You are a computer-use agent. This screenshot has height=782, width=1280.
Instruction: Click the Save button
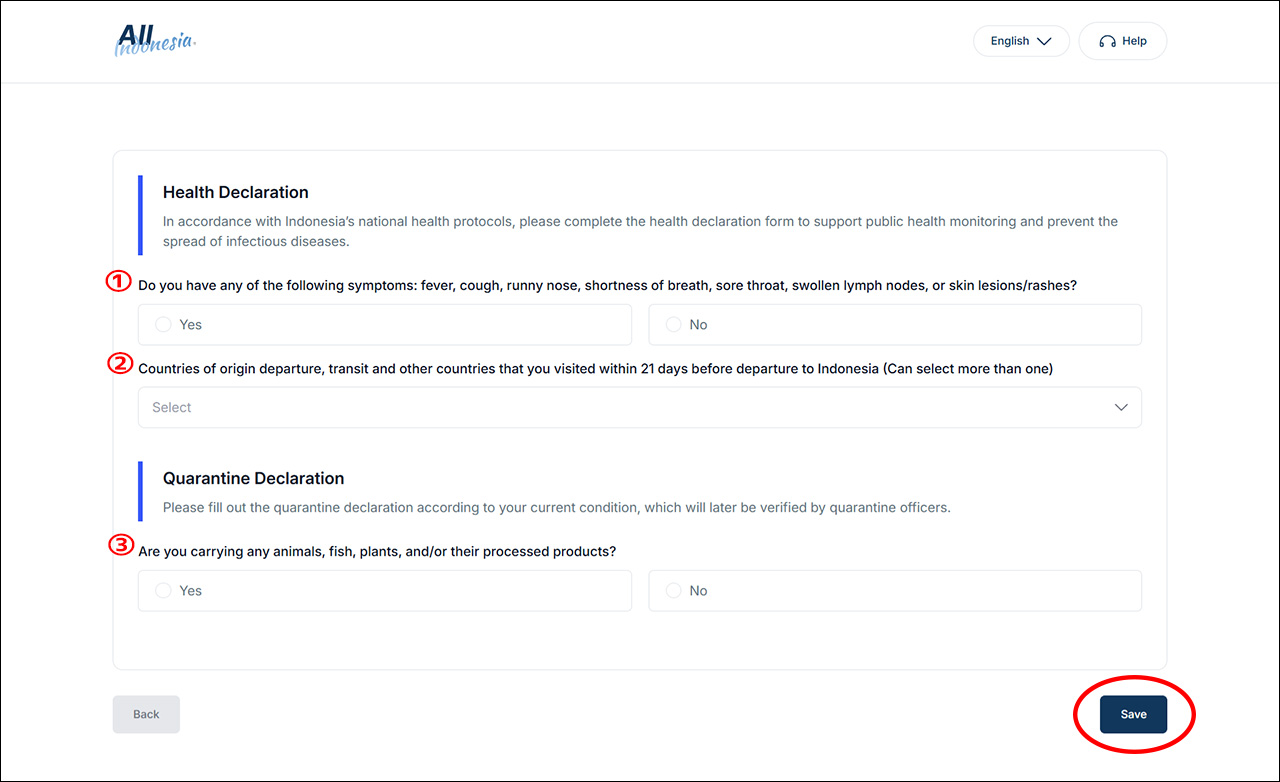tap(1133, 714)
